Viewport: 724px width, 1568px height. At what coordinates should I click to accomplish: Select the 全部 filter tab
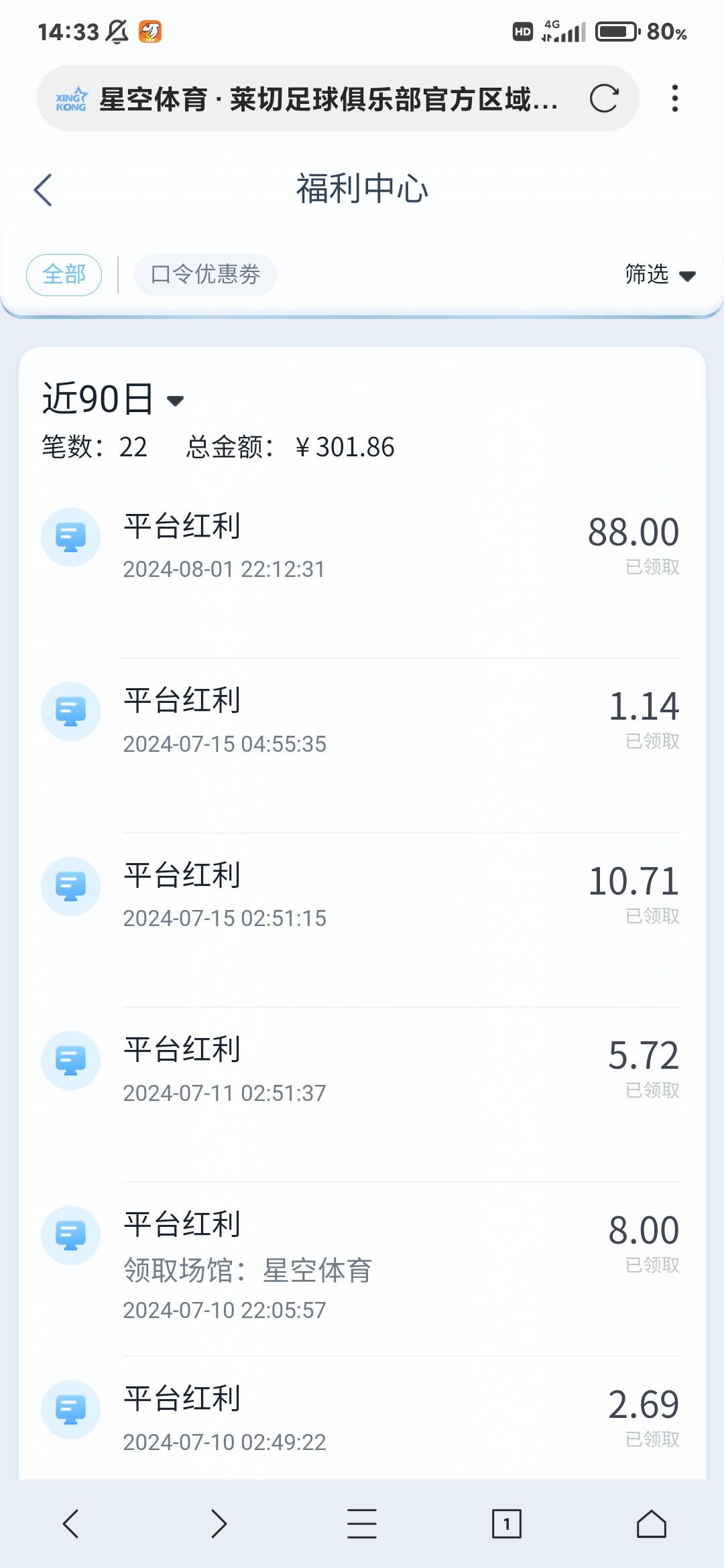point(64,275)
